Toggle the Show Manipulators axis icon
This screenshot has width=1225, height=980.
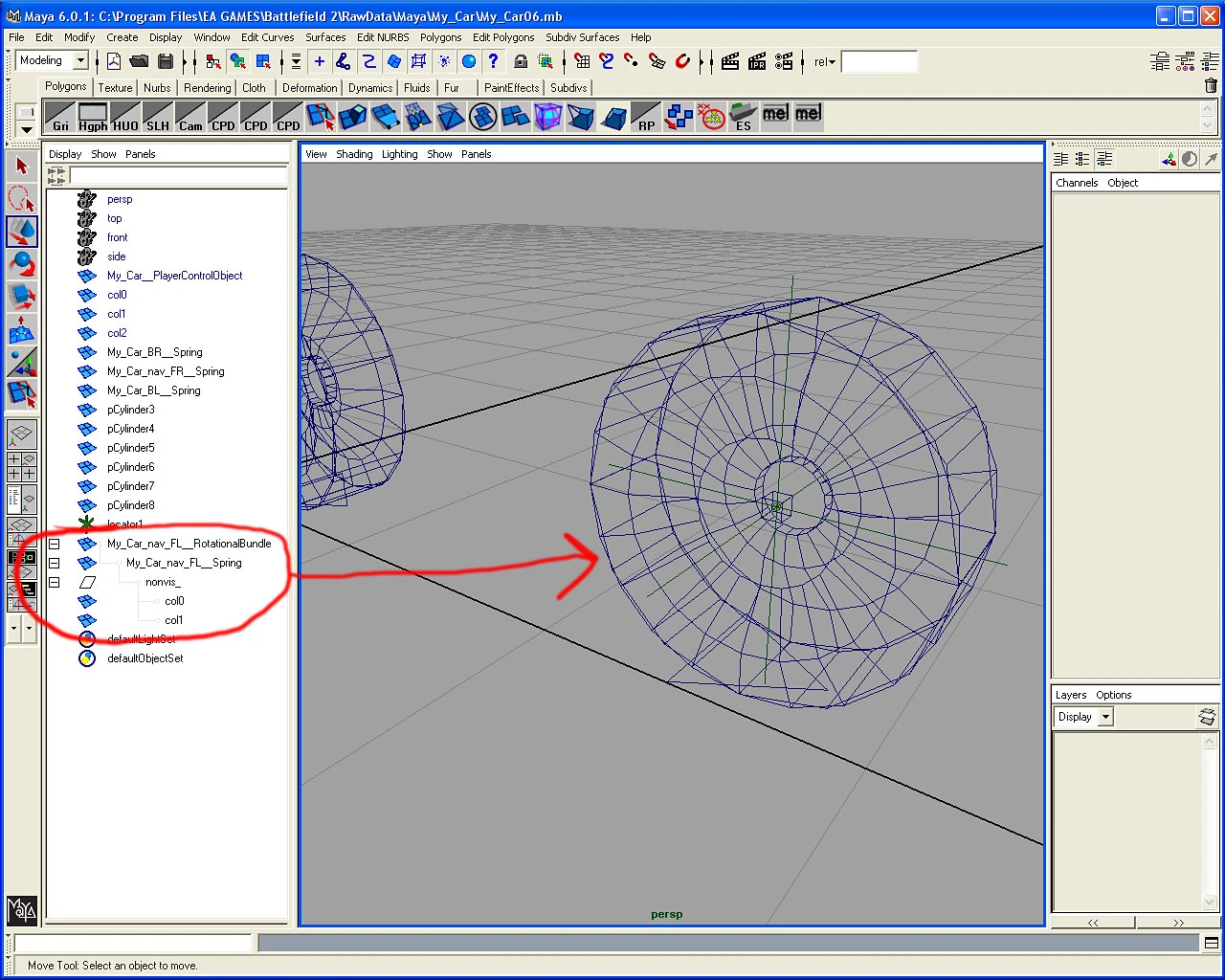(x=22, y=362)
